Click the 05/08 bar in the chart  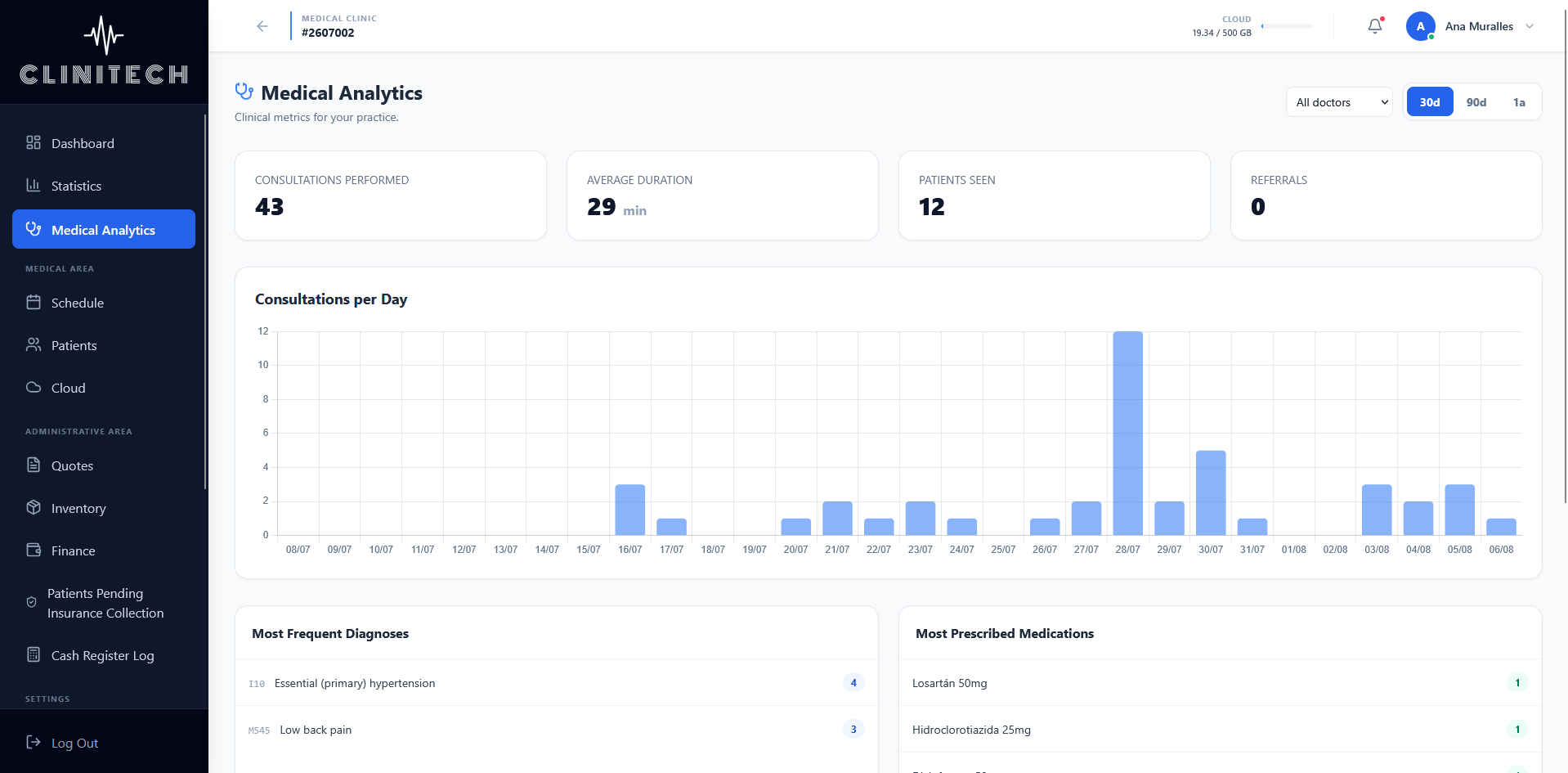(x=1460, y=510)
